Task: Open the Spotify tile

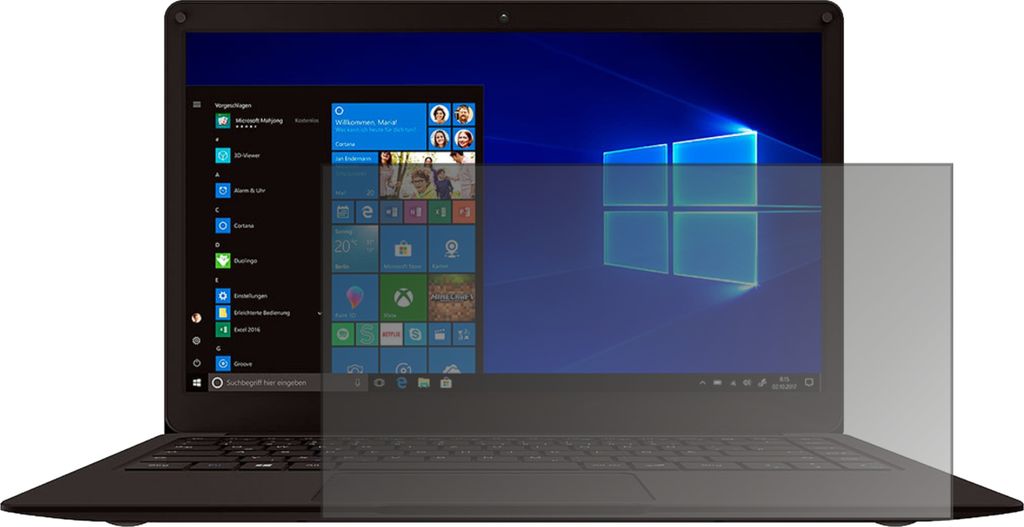Action: point(343,334)
